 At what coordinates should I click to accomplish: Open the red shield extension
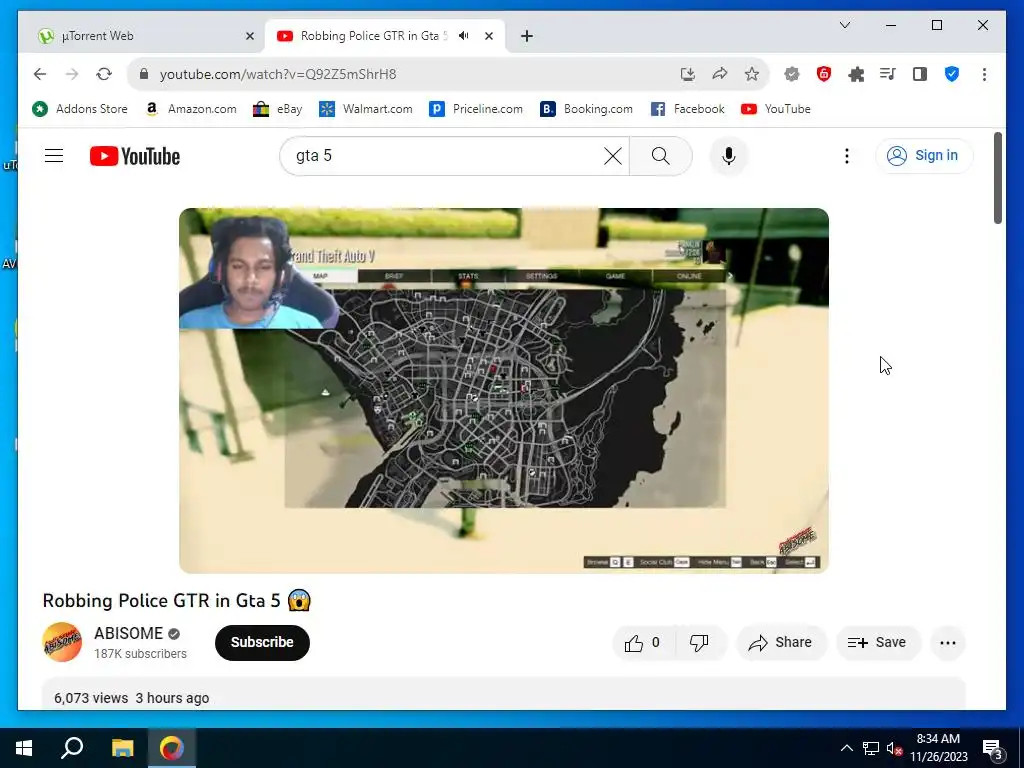click(824, 74)
